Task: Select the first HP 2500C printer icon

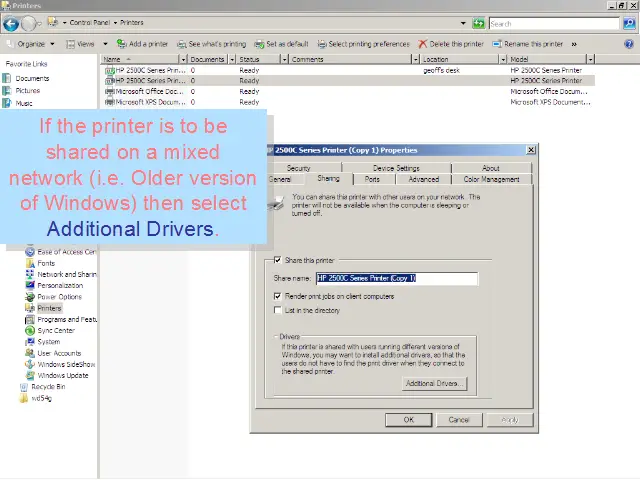Action: pyautogui.click(x=109, y=70)
